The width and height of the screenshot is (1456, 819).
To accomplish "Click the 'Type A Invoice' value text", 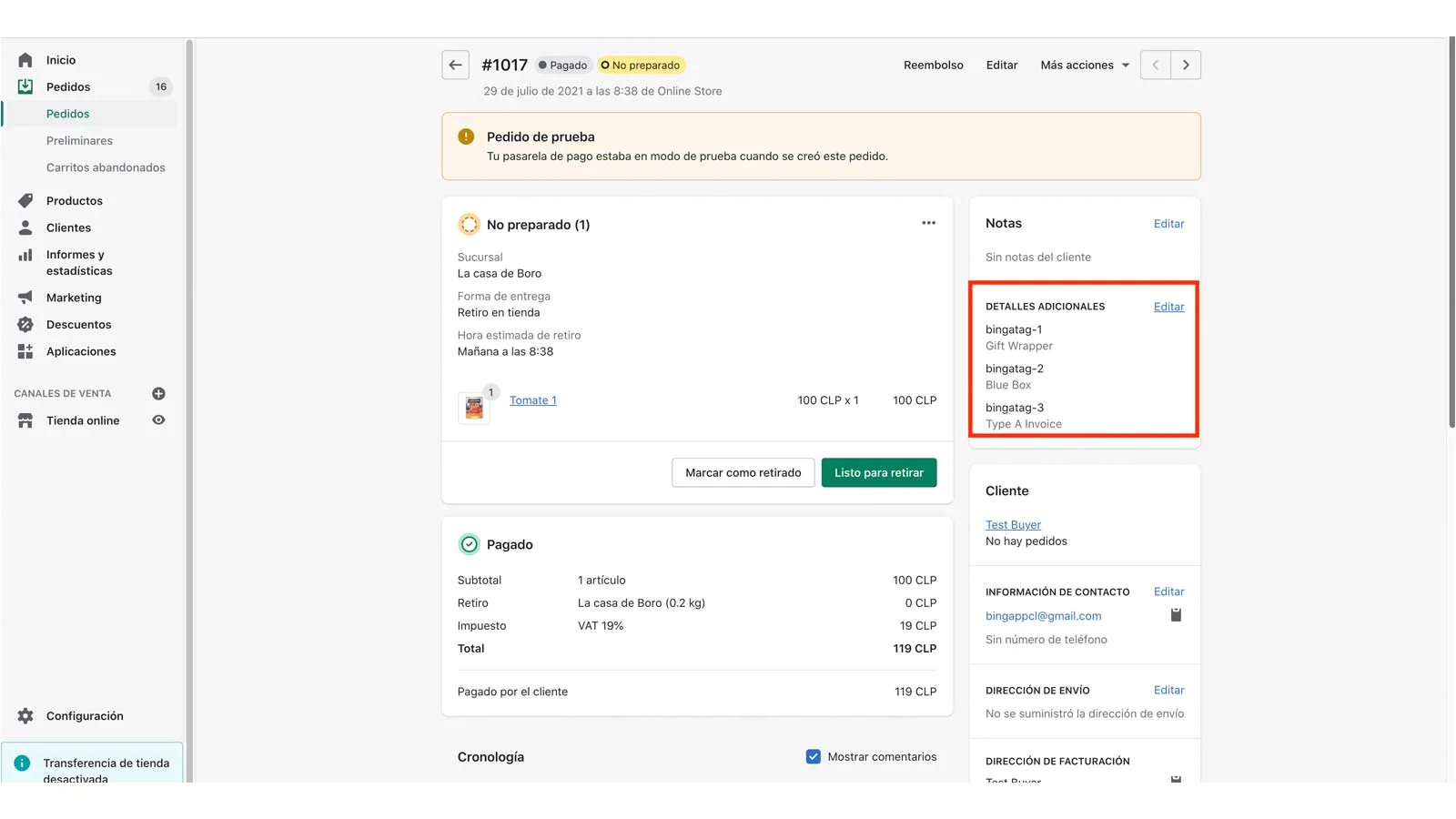I will (1024, 424).
